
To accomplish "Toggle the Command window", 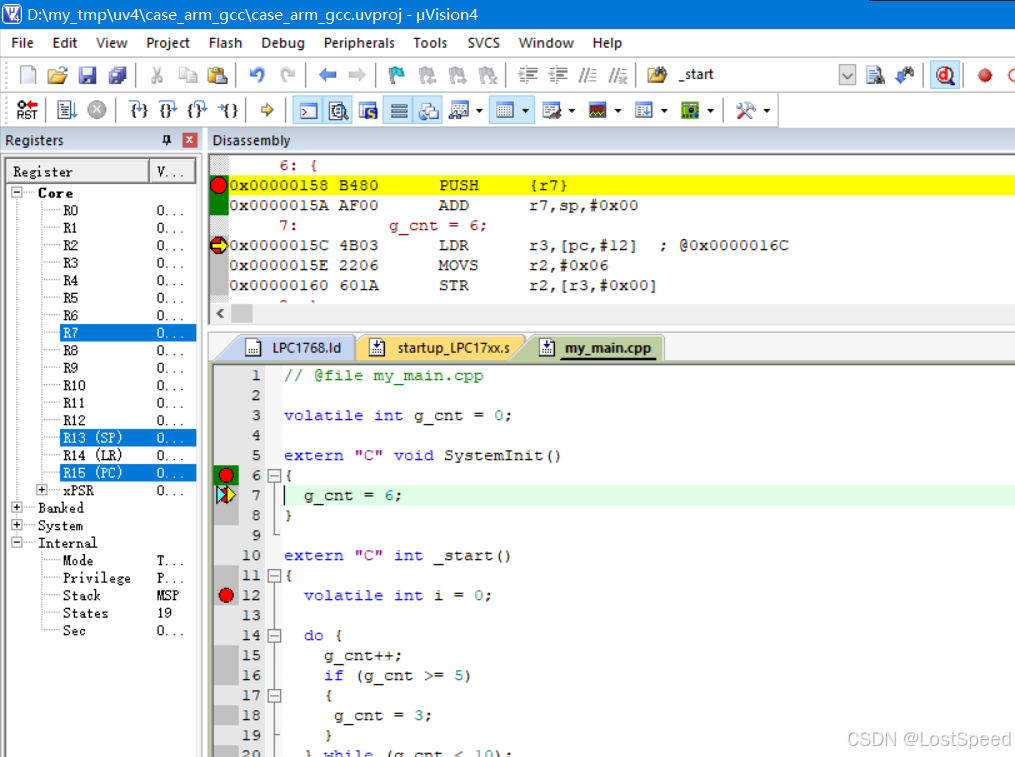I will click(308, 111).
